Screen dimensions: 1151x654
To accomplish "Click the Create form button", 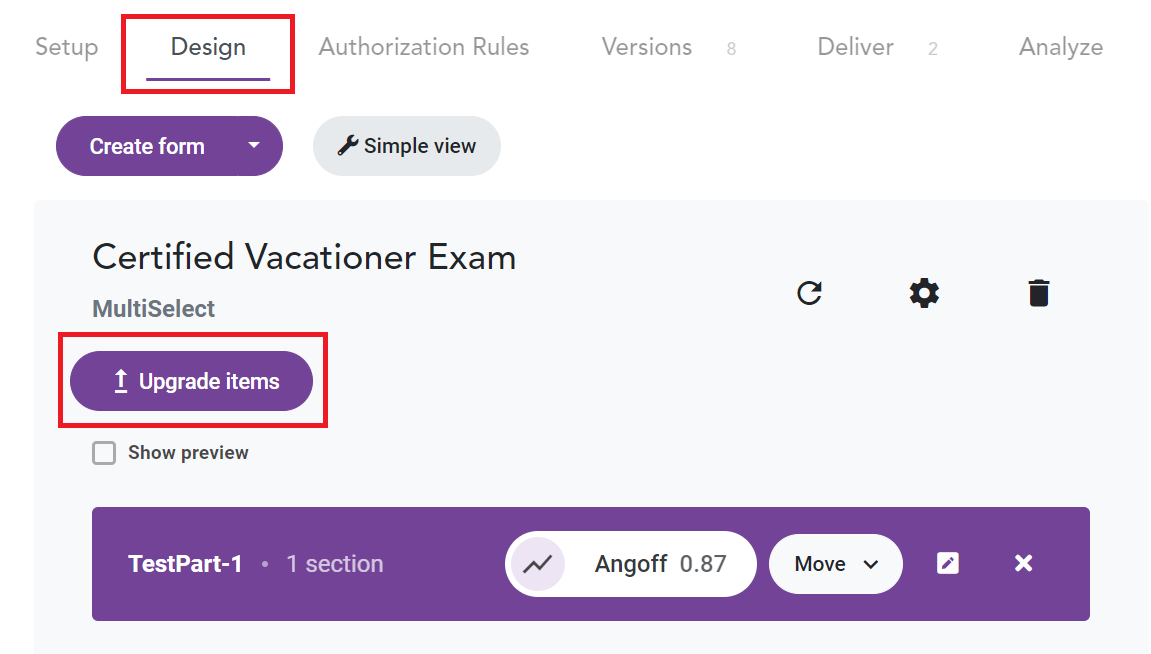I will tap(147, 146).
